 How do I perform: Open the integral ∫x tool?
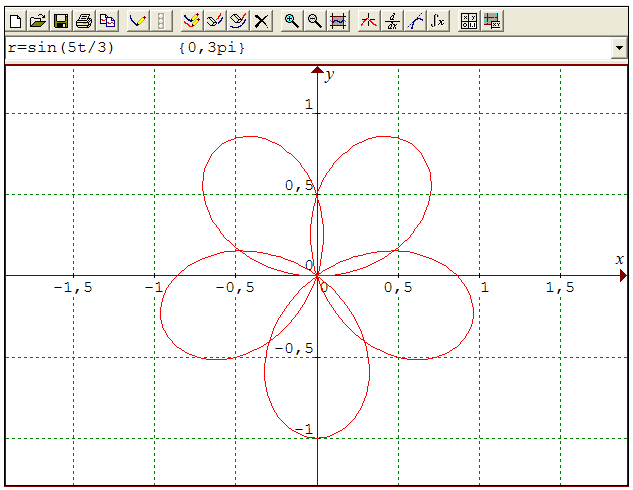[x=438, y=21]
